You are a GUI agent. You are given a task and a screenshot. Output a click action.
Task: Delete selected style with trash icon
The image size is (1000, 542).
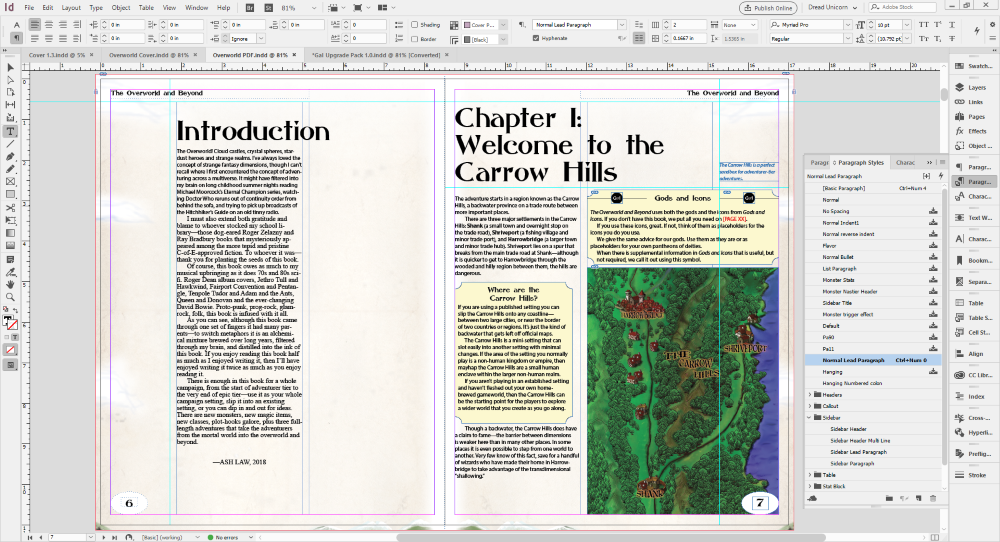point(933,498)
